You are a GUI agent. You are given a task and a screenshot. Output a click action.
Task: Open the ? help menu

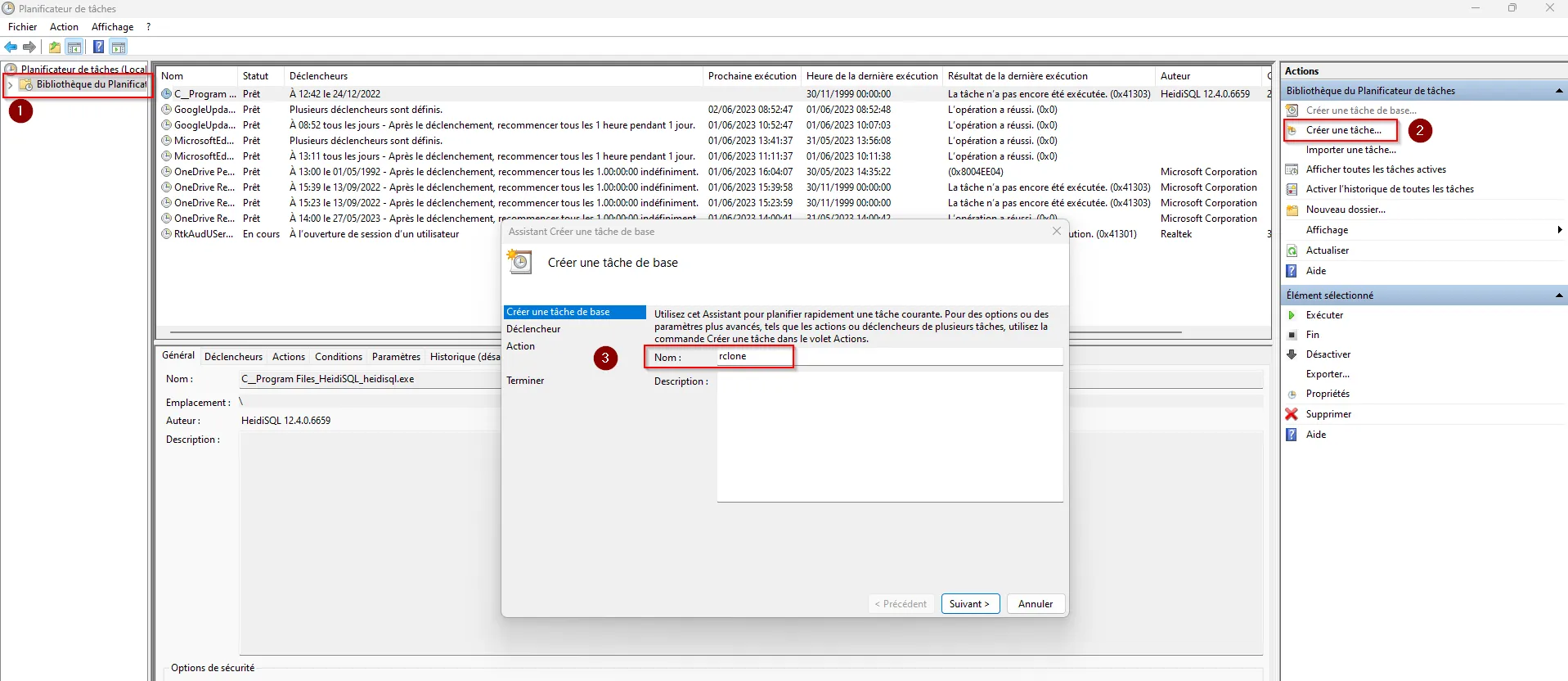click(148, 27)
